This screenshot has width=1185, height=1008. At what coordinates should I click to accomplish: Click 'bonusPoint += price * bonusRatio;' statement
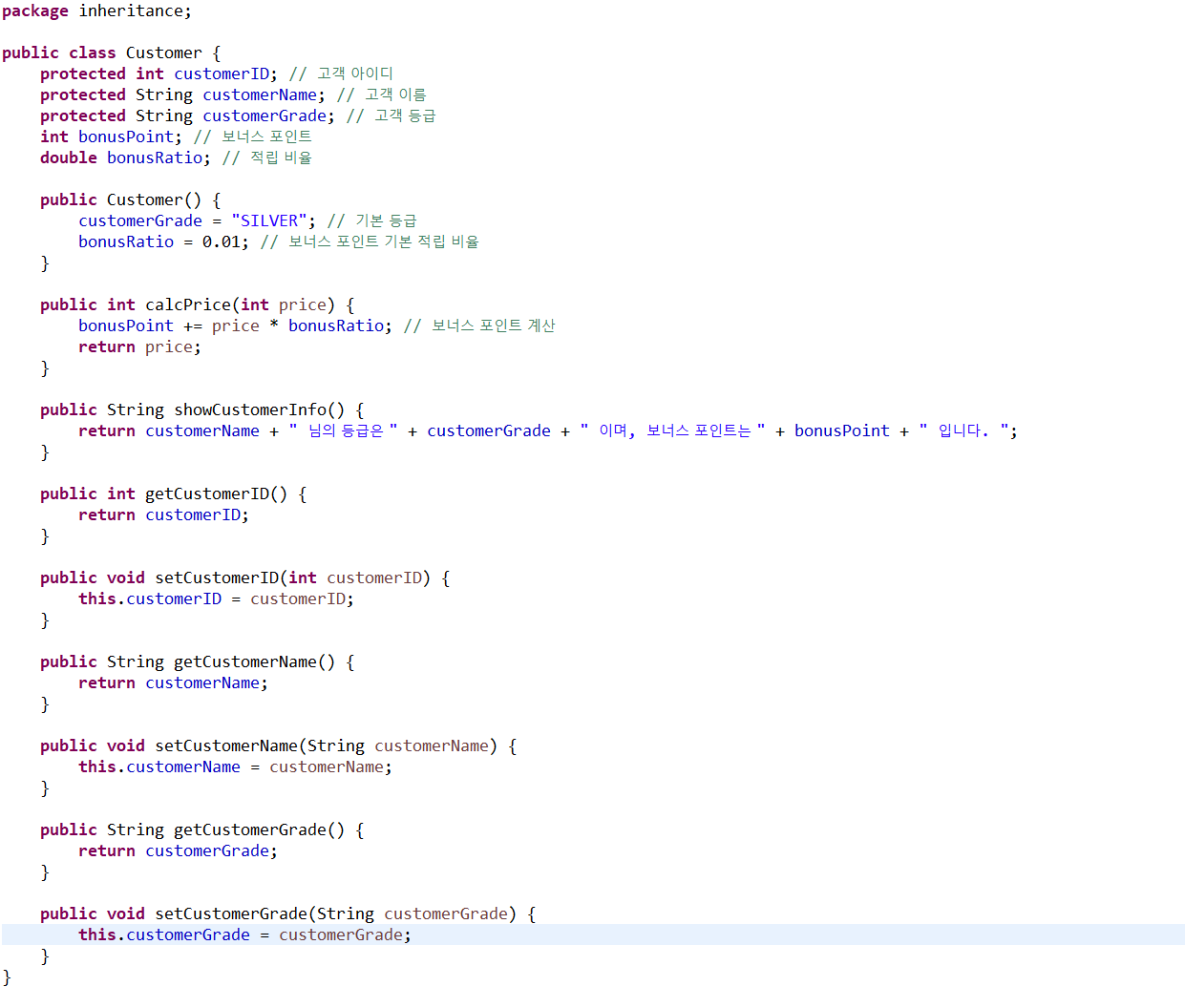click(235, 326)
